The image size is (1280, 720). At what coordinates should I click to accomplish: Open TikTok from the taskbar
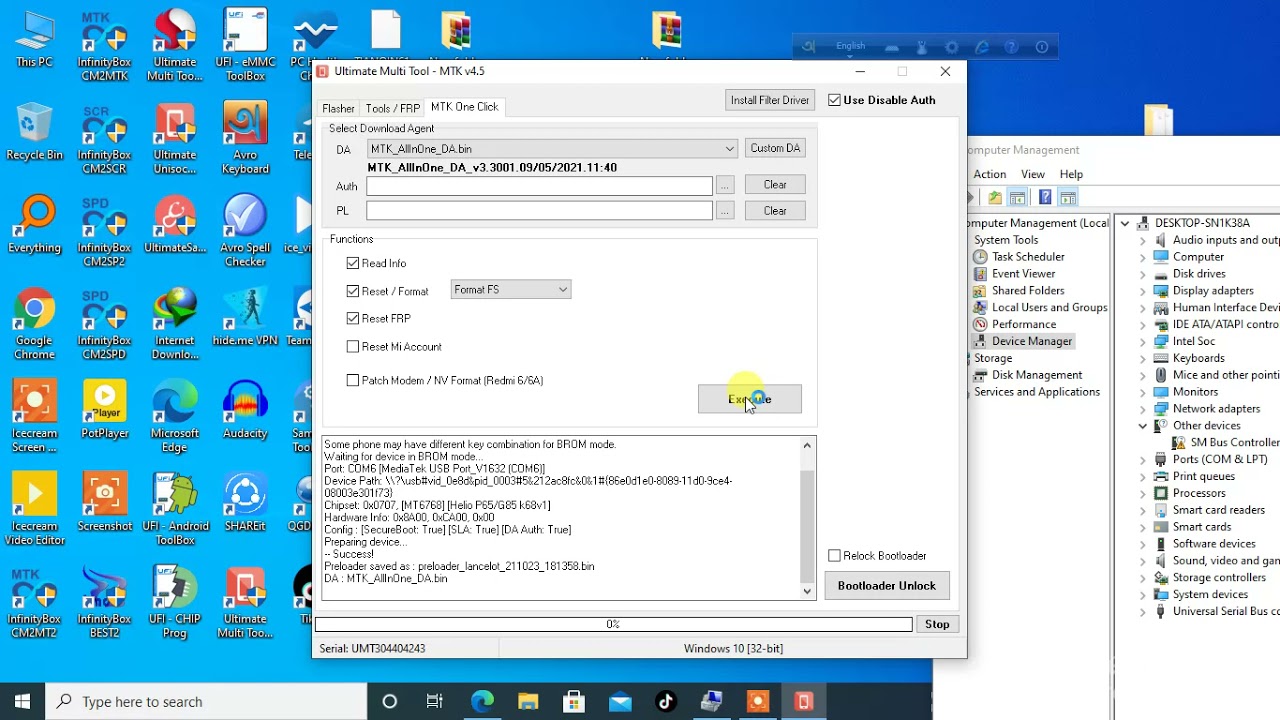point(666,702)
